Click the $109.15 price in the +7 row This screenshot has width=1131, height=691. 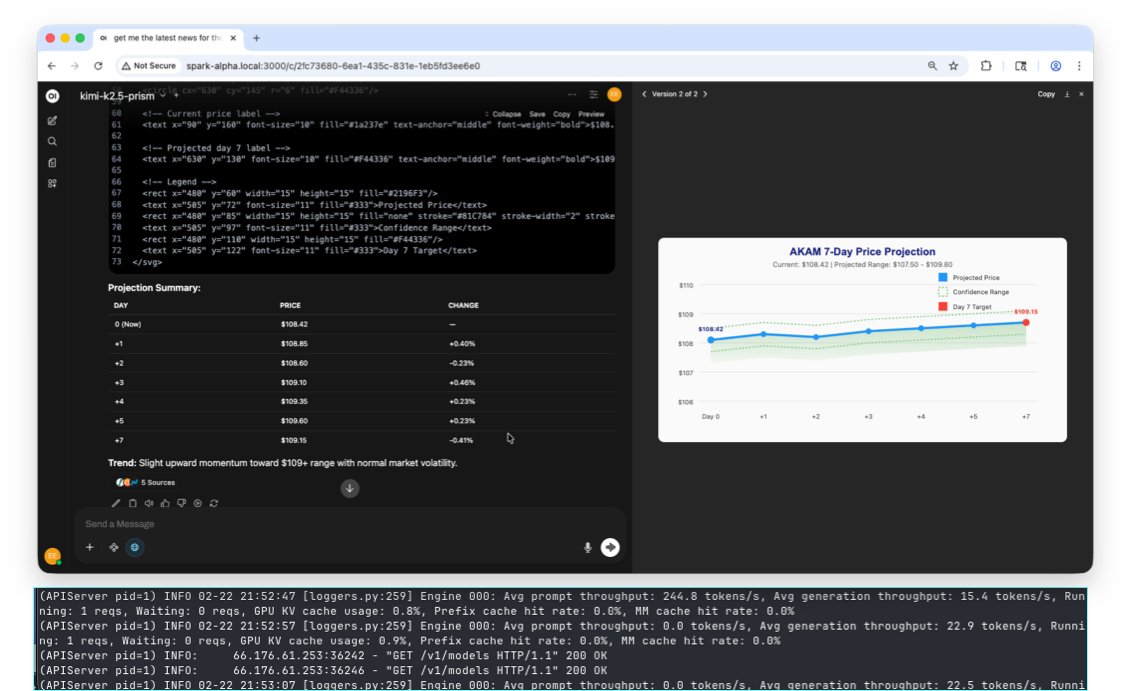tap(294, 440)
